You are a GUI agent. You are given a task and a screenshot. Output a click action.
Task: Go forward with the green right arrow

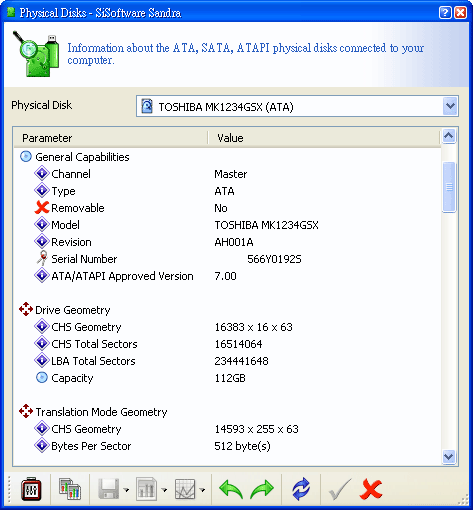pyautogui.click(x=262, y=489)
